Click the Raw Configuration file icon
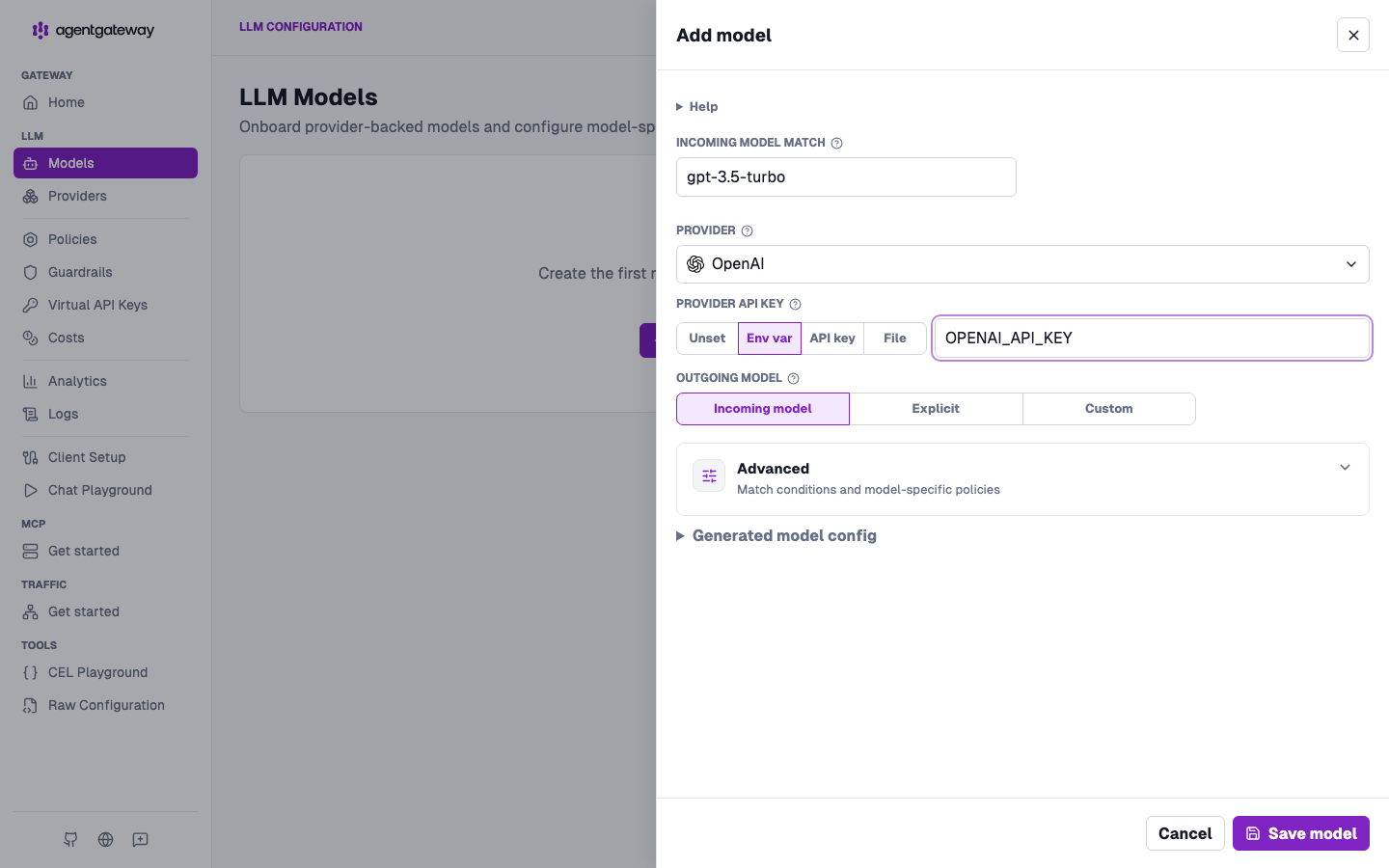Image resolution: width=1389 pixels, height=868 pixels. [31, 705]
